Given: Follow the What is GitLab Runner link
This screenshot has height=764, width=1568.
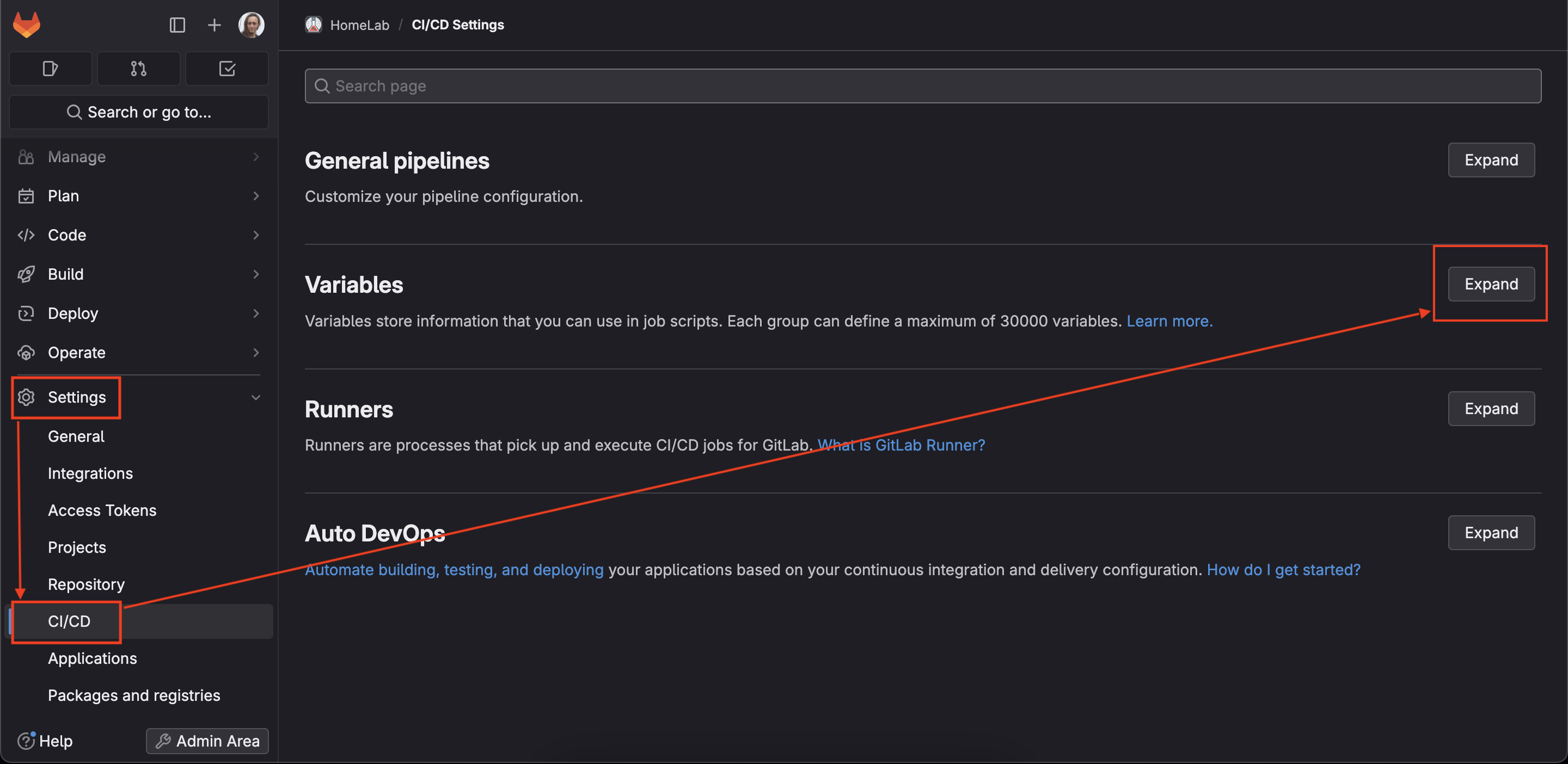Looking at the screenshot, I should 901,445.
